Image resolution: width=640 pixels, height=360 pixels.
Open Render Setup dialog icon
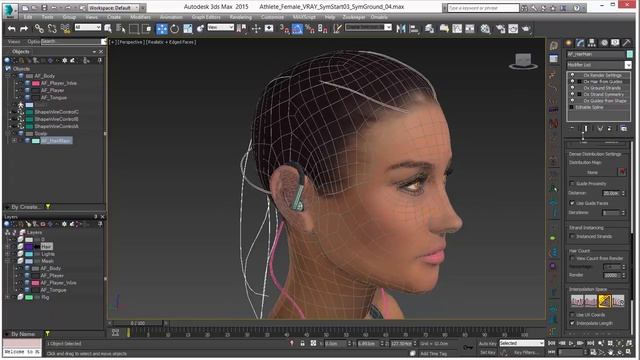point(500,29)
